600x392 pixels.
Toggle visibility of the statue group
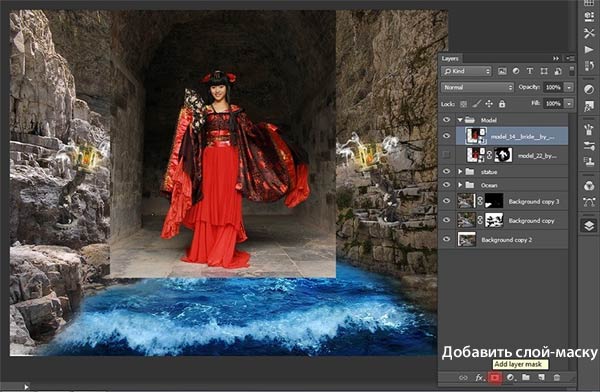click(446, 172)
